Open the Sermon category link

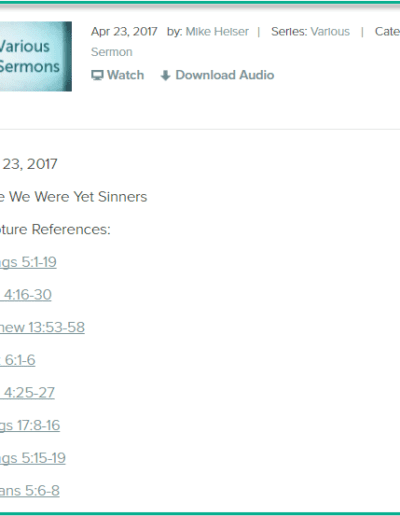point(112,52)
